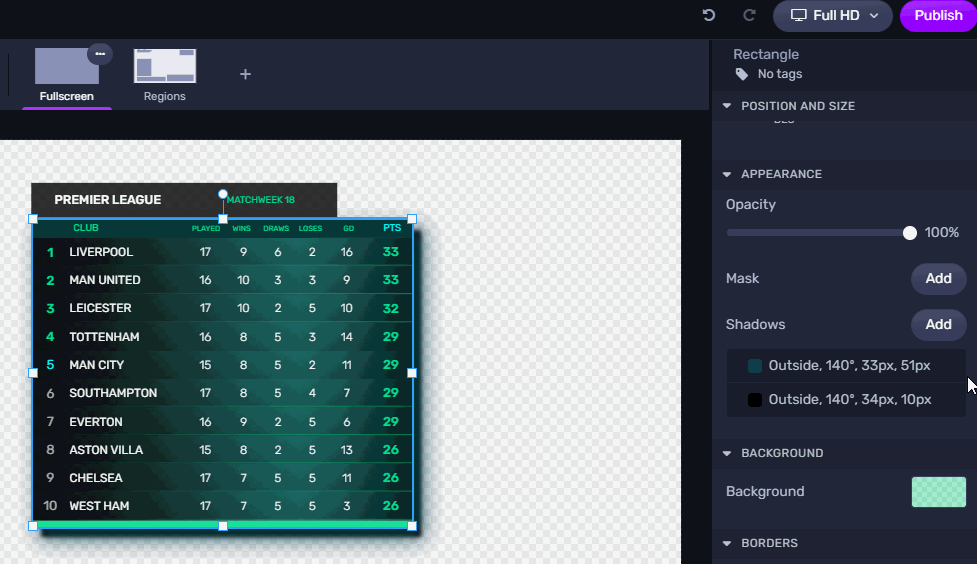The height and width of the screenshot is (564, 977).
Task: Click the Publish button
Action: pyautogui.click(x=938, y=16)
